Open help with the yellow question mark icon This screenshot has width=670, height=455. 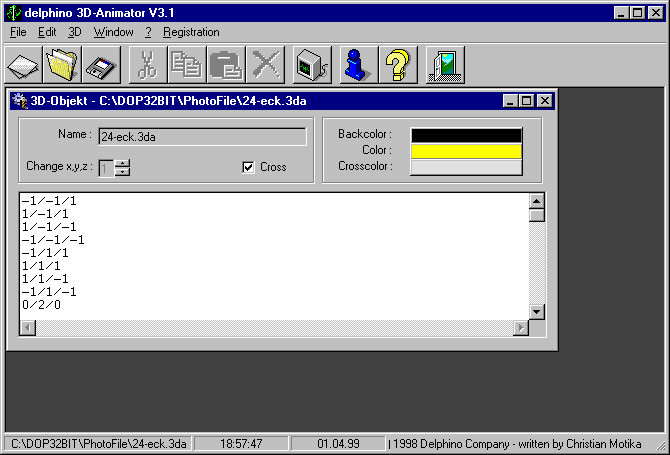point(397,65)
